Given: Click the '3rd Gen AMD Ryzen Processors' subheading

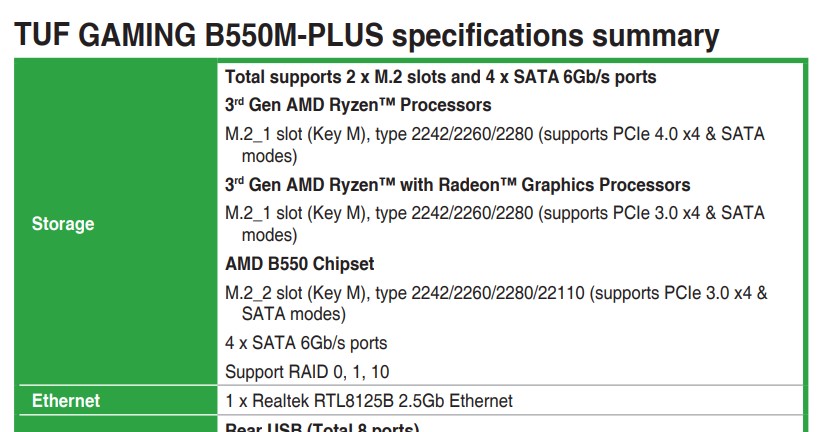Looking at the screenshot, I should pyautogui.click(x=358, y=105).
